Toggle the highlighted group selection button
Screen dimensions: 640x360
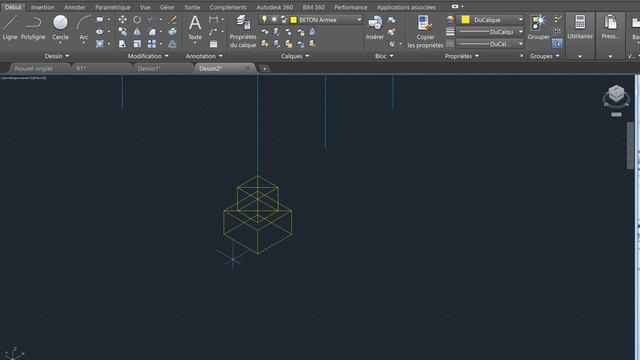pos(557,43)
